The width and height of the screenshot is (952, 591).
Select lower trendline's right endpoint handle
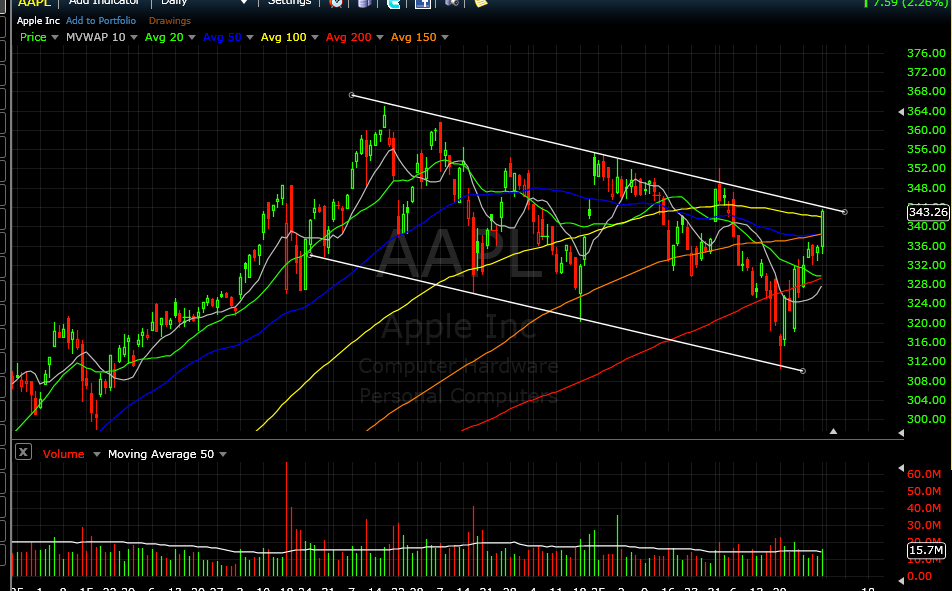pos(803,371)
